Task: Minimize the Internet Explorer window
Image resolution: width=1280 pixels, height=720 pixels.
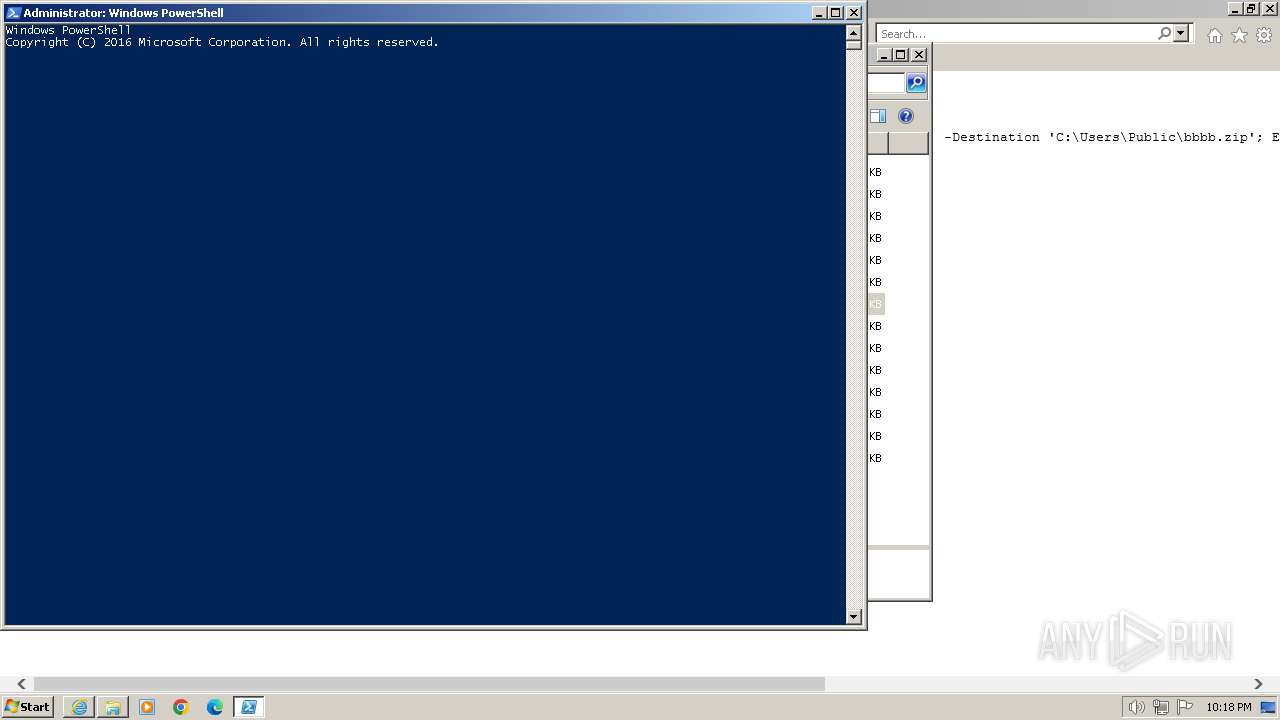Action: [x=1234, y=9]
